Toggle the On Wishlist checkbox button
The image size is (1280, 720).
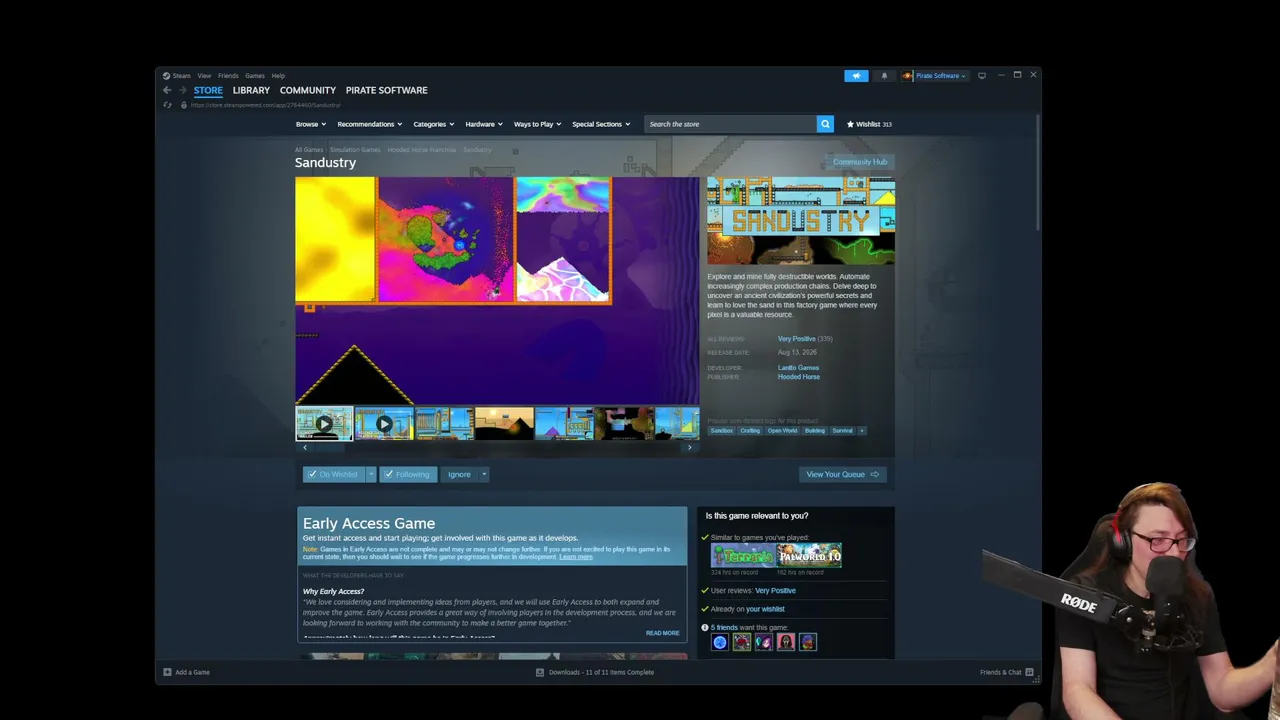pyautogui.click(x=333, y=474)
